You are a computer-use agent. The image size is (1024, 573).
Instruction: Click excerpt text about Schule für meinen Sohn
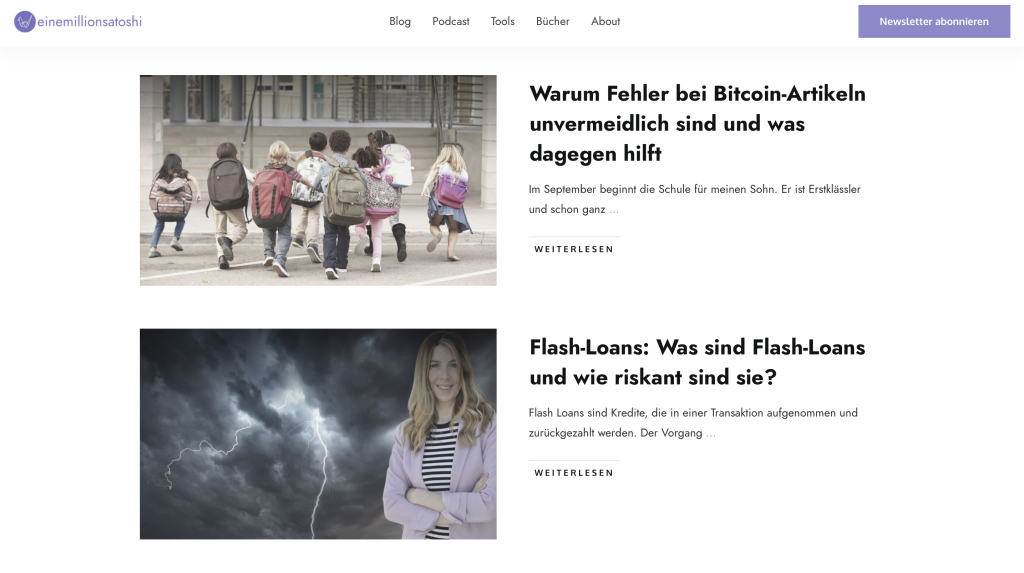694,199
